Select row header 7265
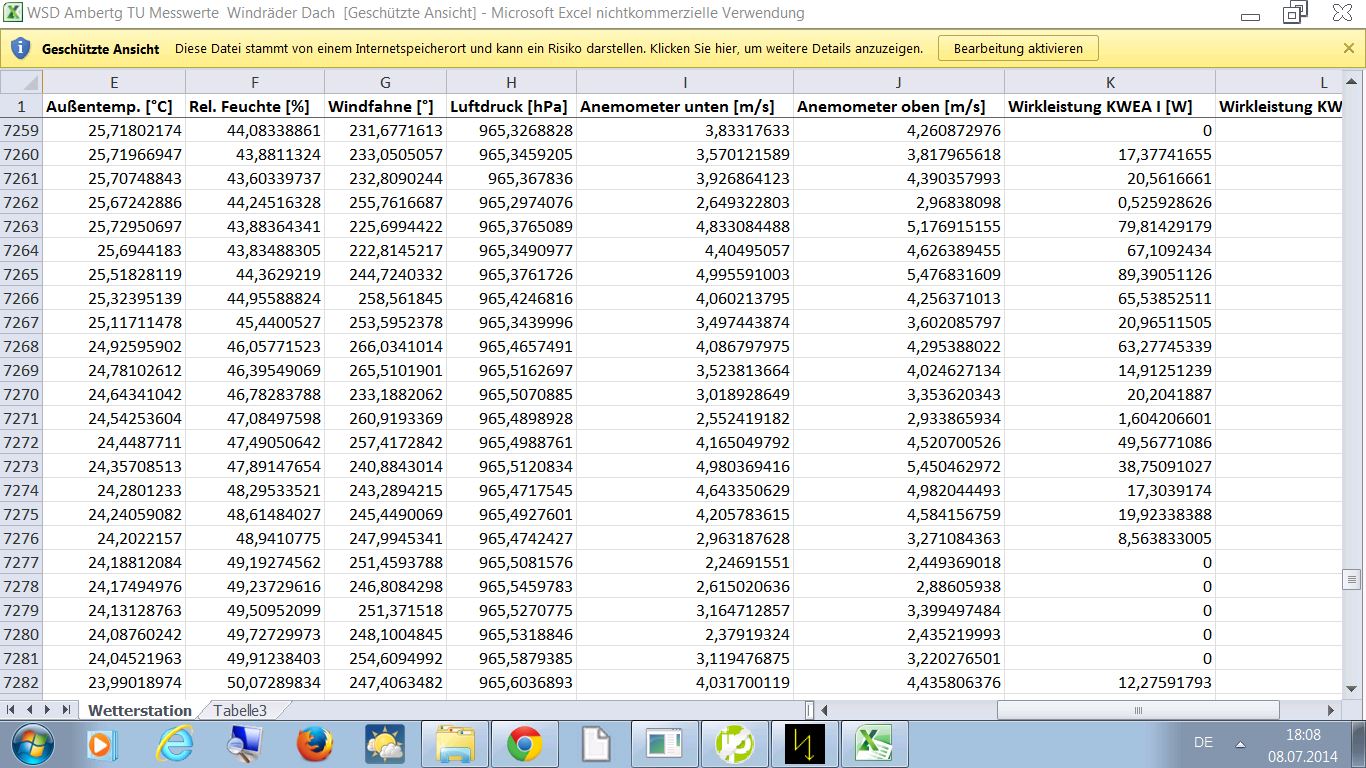1366x768 pixels. [x=21, y=274]
